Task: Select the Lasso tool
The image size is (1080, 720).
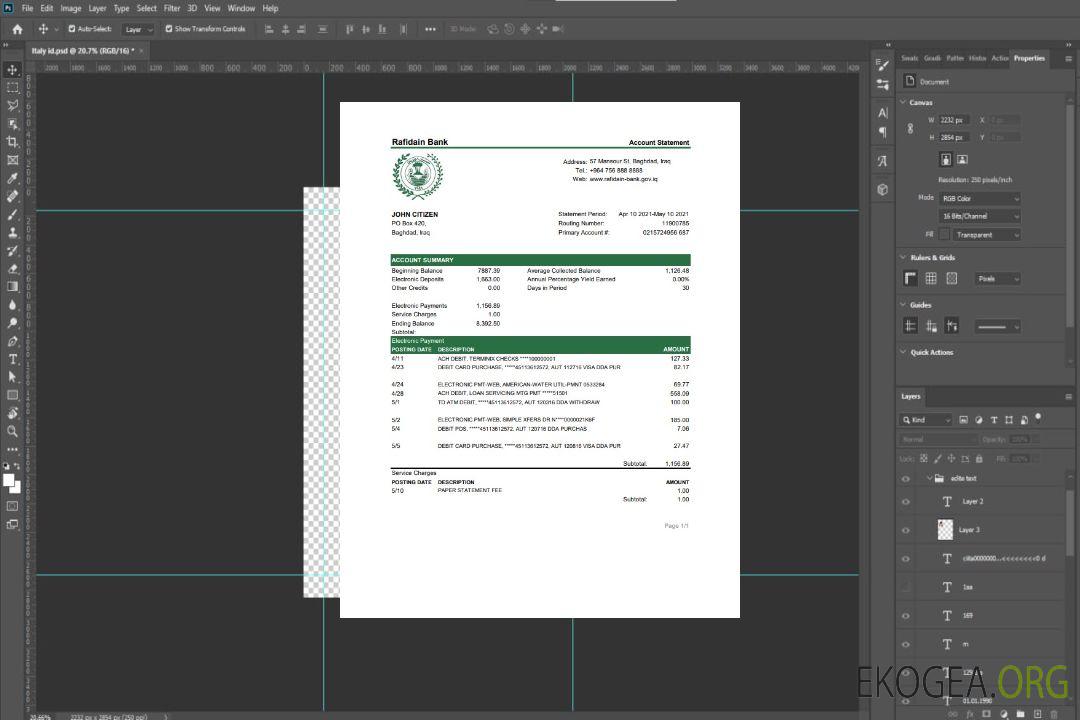Action: [x=12, y=105]
